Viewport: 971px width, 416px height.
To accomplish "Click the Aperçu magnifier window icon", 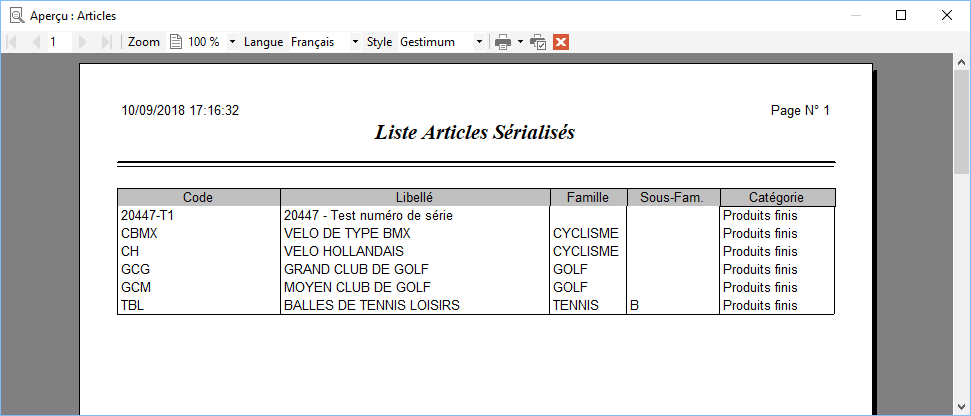I will point(17,15).
